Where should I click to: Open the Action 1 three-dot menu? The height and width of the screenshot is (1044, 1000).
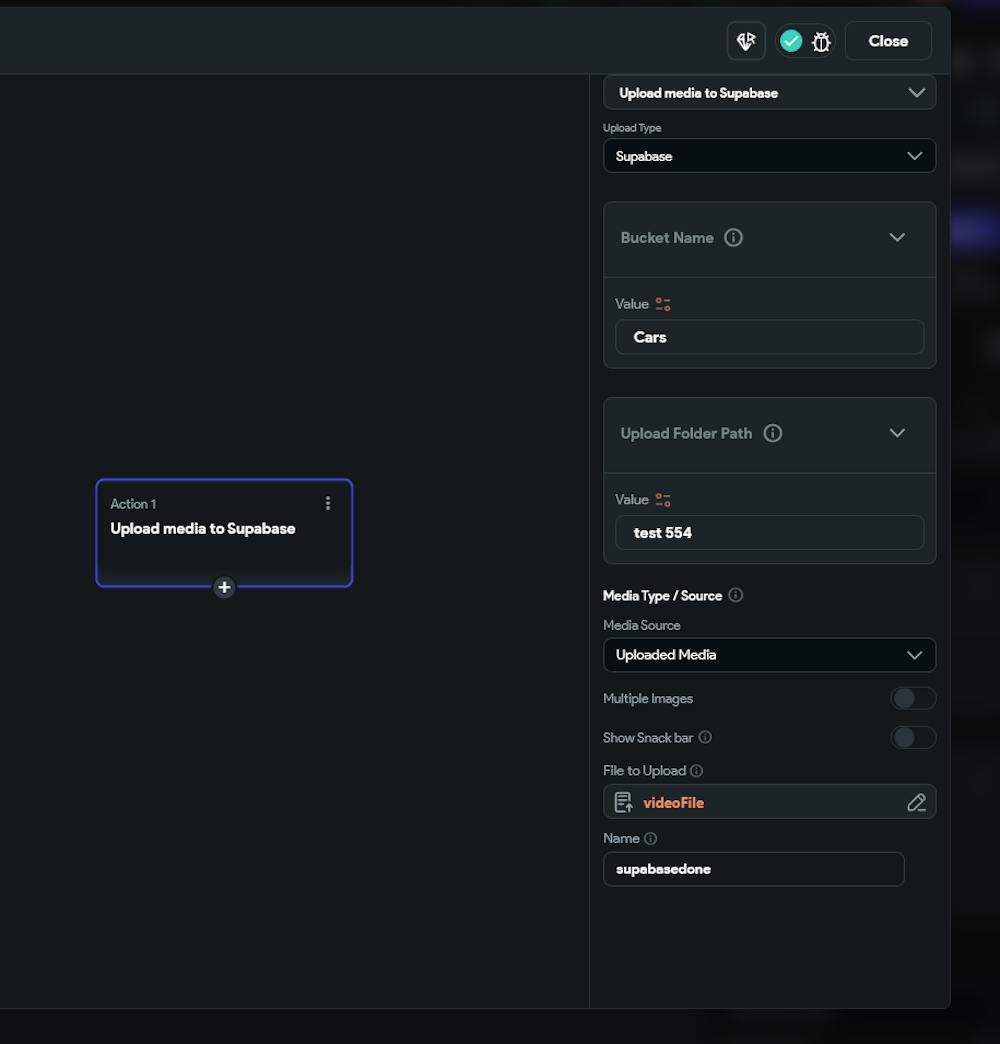point(328,503)
